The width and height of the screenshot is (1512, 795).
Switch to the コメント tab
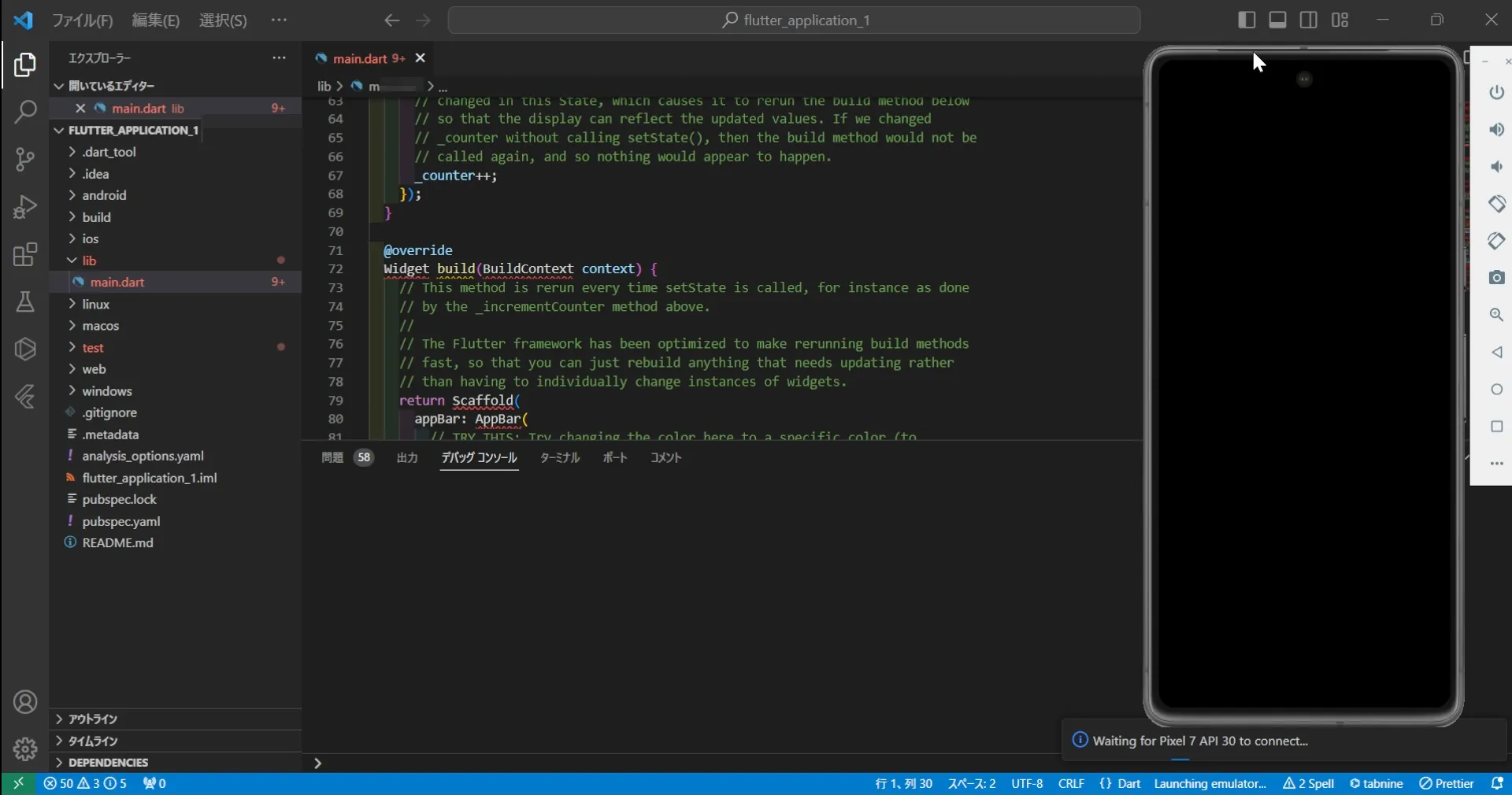coord(665,457)
